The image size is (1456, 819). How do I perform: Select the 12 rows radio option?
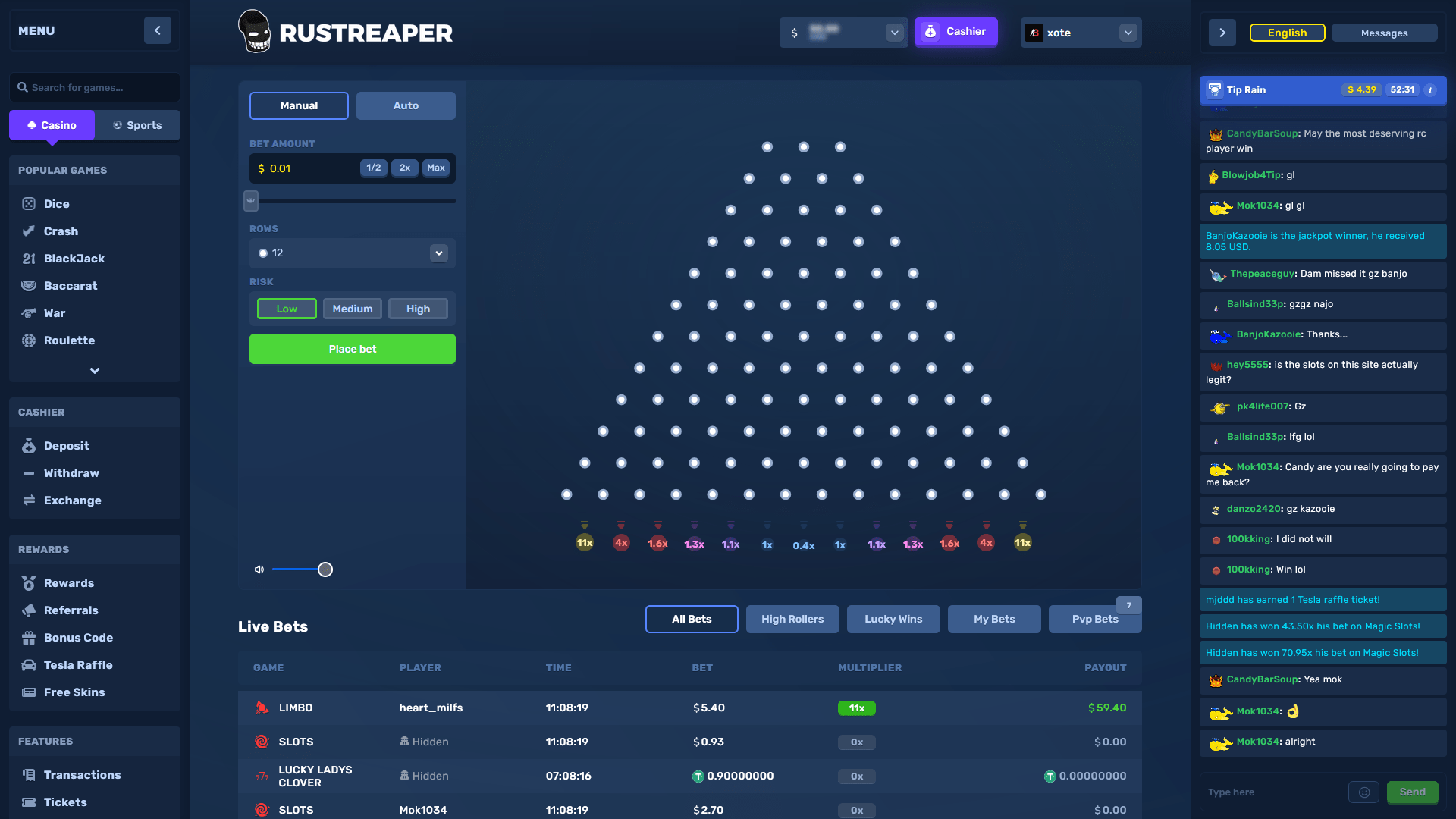(262, 253)
